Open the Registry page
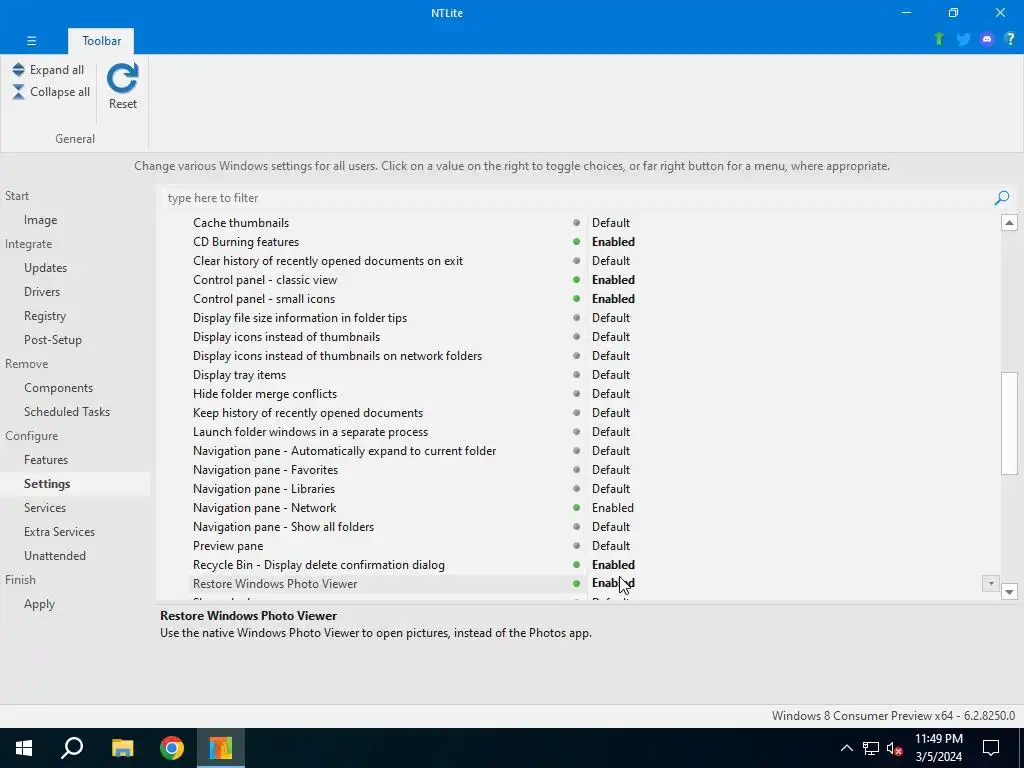 pos(45,316)
